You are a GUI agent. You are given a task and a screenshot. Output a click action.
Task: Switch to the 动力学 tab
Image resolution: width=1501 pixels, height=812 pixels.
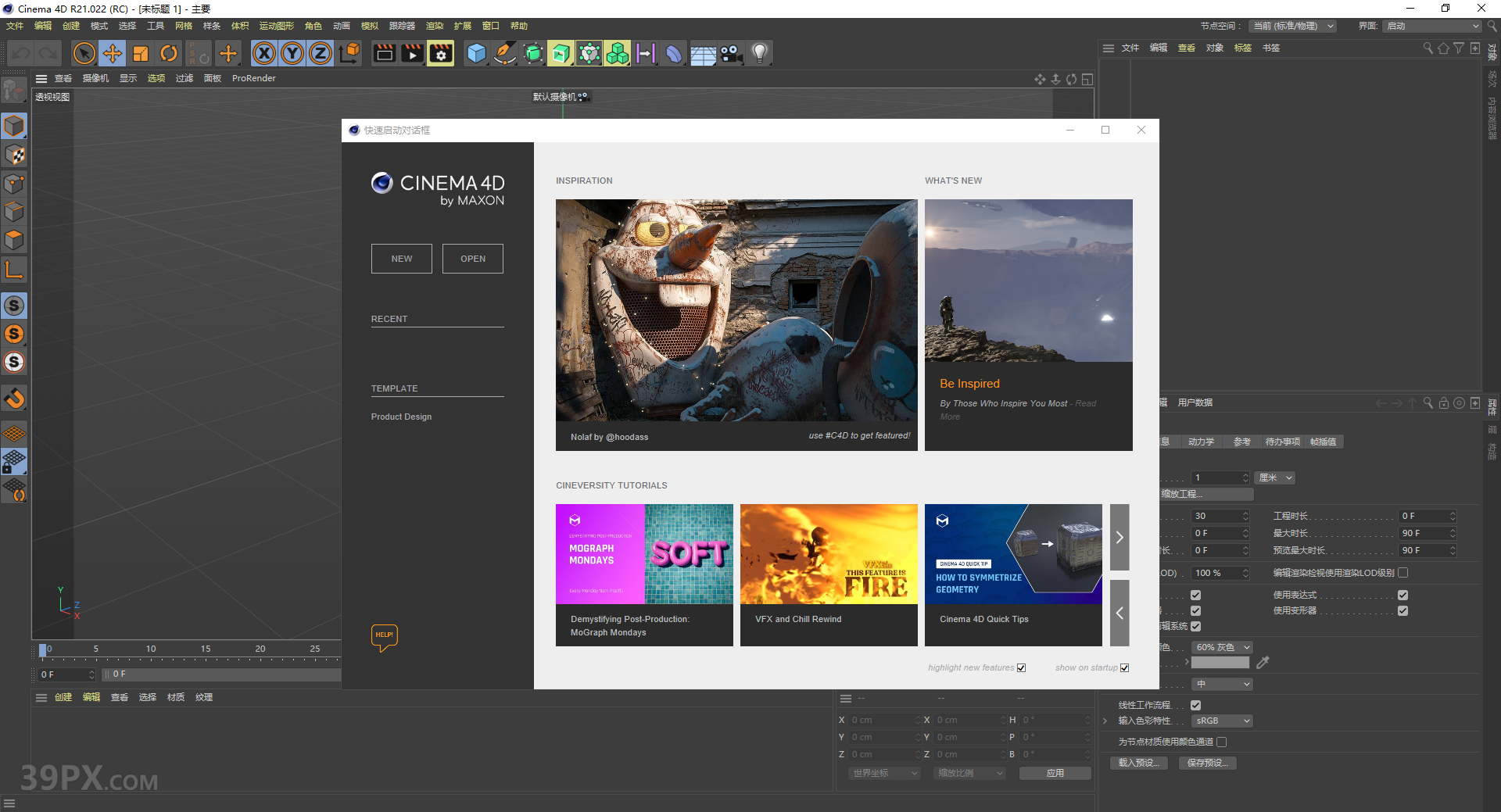pos(1201,442)
